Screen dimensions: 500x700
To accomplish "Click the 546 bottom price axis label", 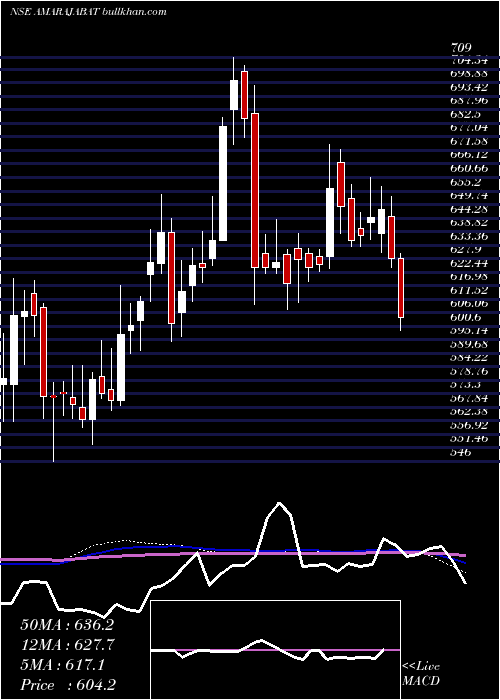I will (462, 452).
